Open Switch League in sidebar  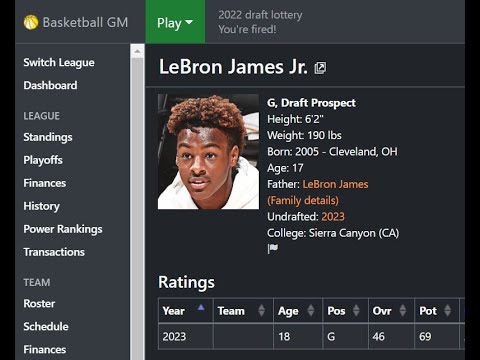pyautogui.click(x=59, y=63)
